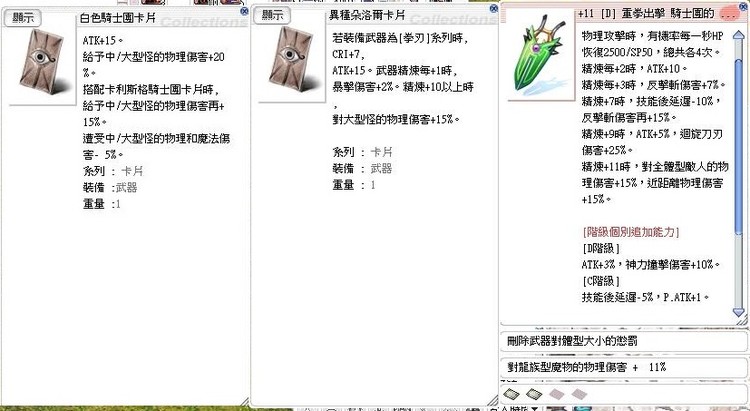750x411 pixels.
Task: Click the scroll down arrow in weapon description
Action: point(739,312)
